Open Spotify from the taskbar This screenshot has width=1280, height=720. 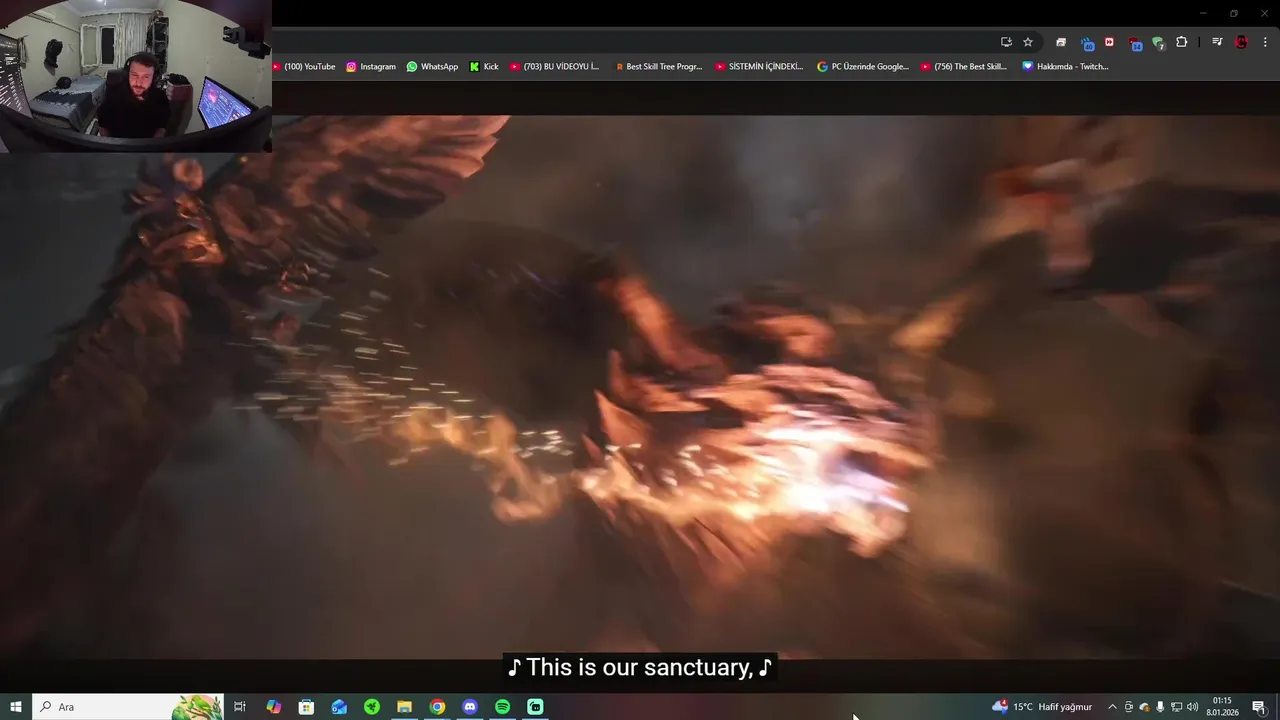(x=502, y=707)
